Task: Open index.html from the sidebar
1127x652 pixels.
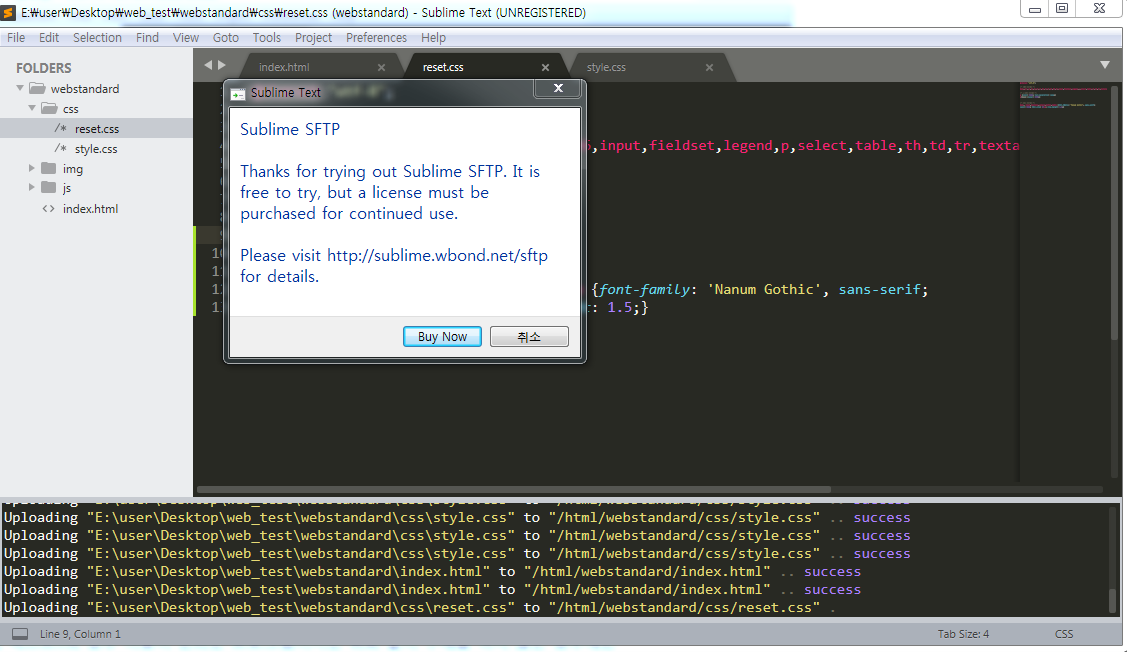Action: (x=90, y=208)
